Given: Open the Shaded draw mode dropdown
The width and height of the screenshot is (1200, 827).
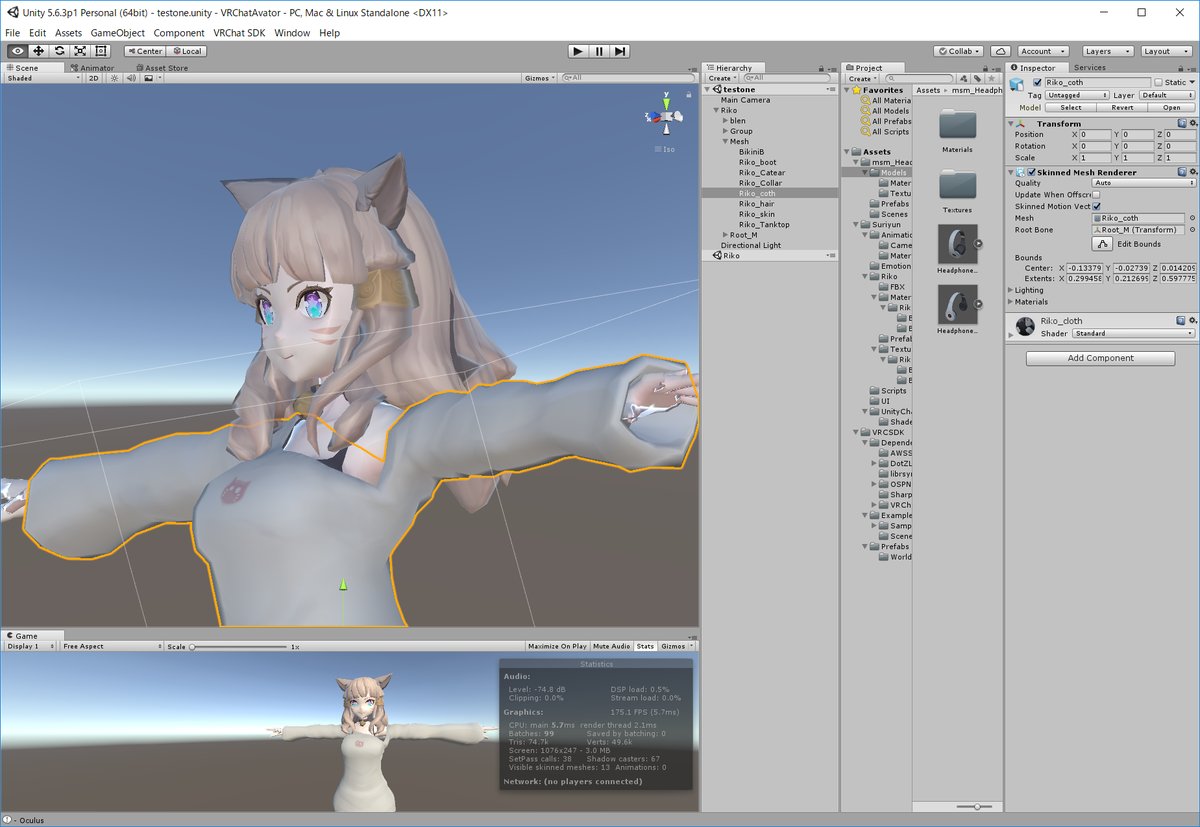Looking at the screenshot, I should pyautogui.click(x=43, y=78).
